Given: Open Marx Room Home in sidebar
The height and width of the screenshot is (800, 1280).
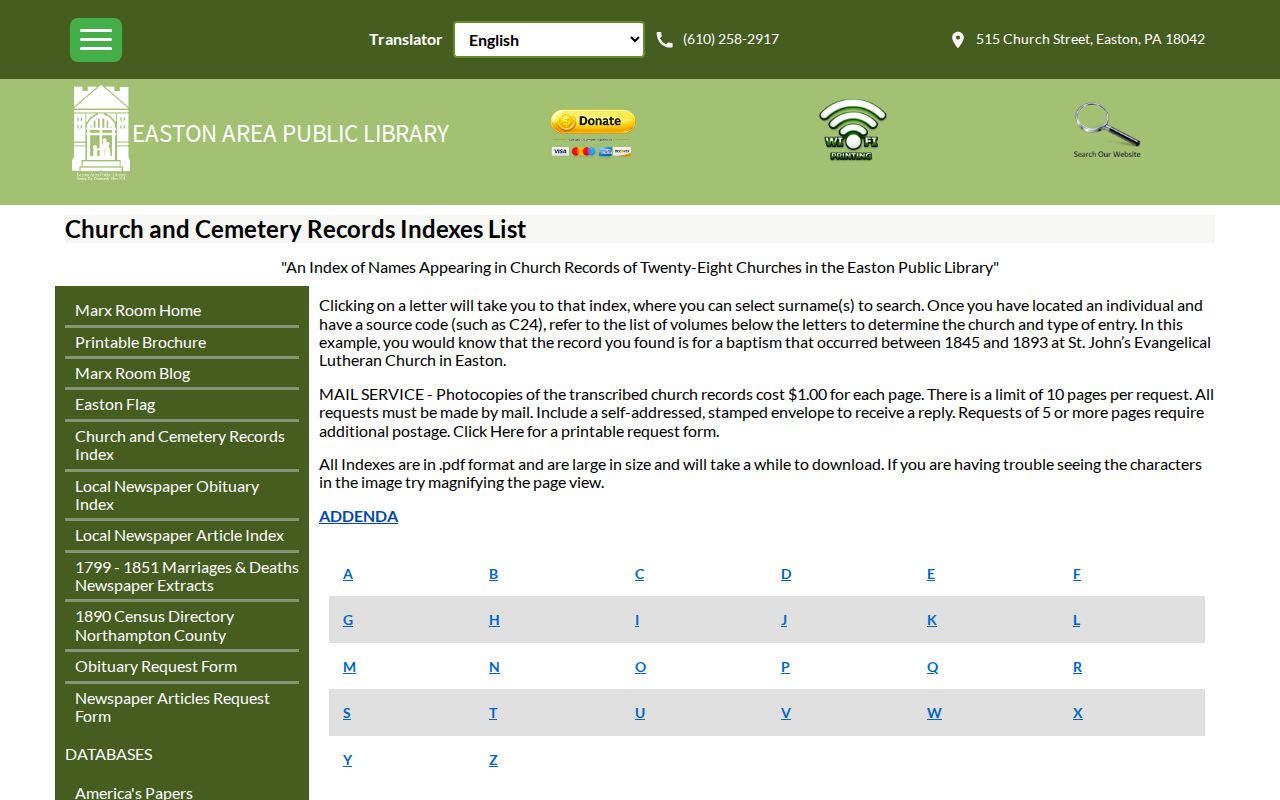Looking at the screenshot, I should click(138, 311).
